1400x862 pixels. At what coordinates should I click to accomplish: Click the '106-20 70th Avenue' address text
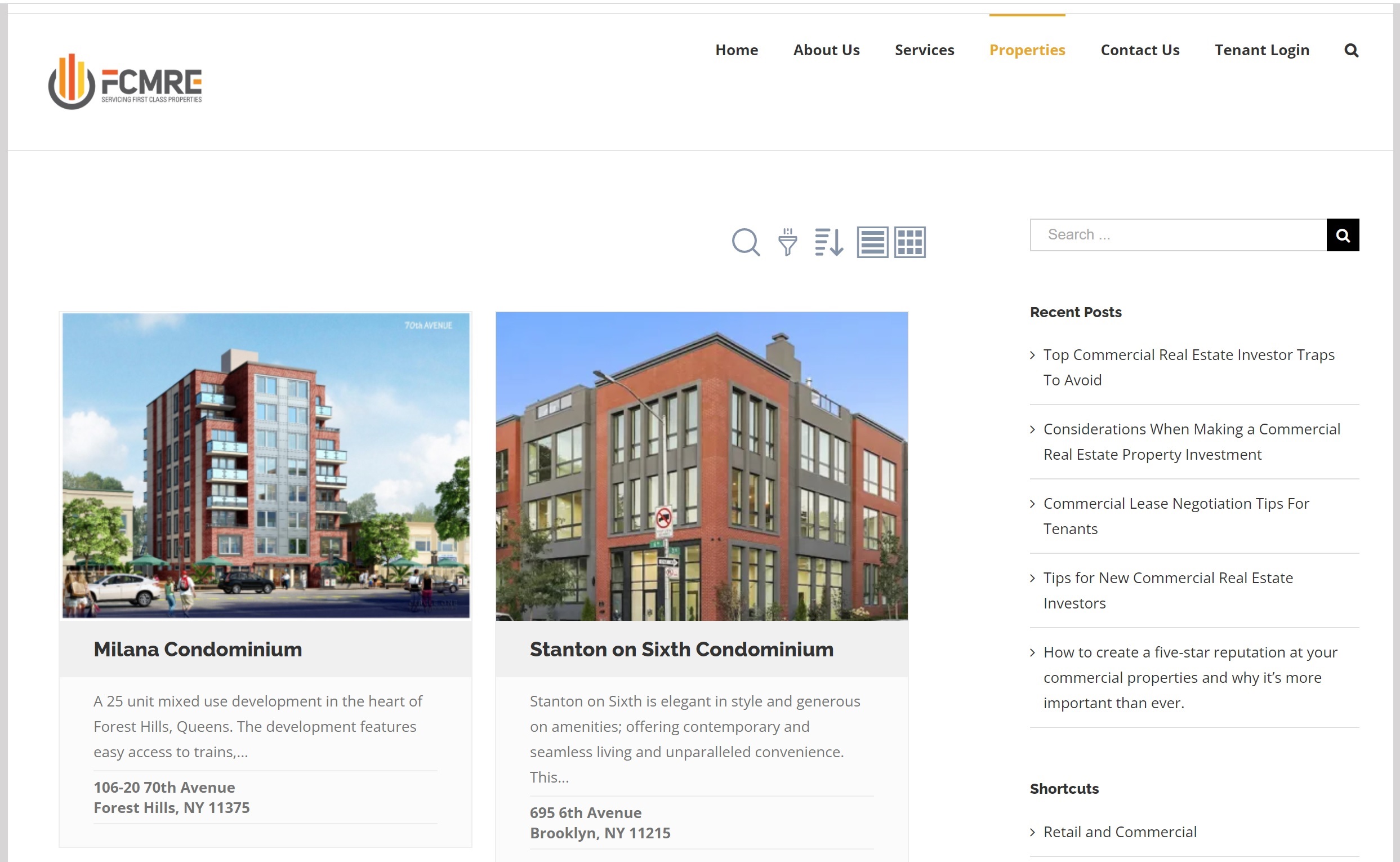(164, 787)
